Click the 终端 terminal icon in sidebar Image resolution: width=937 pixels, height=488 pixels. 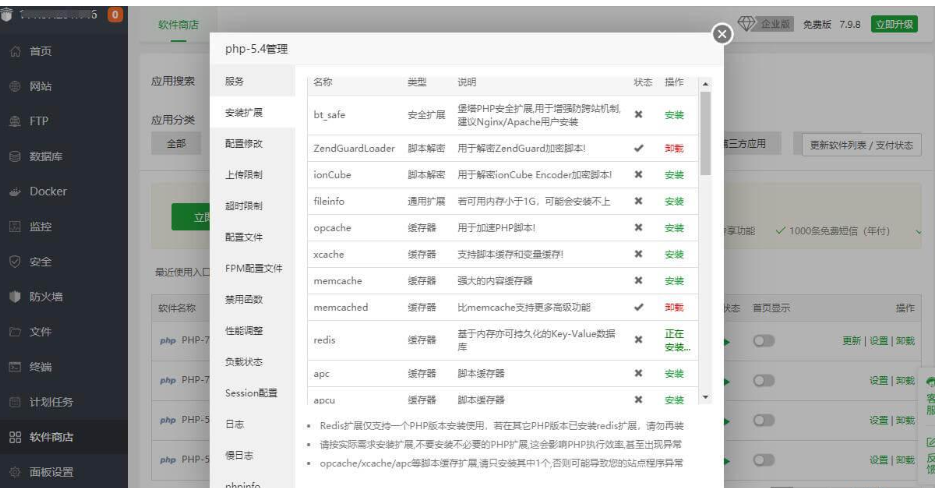click(16, 367)
